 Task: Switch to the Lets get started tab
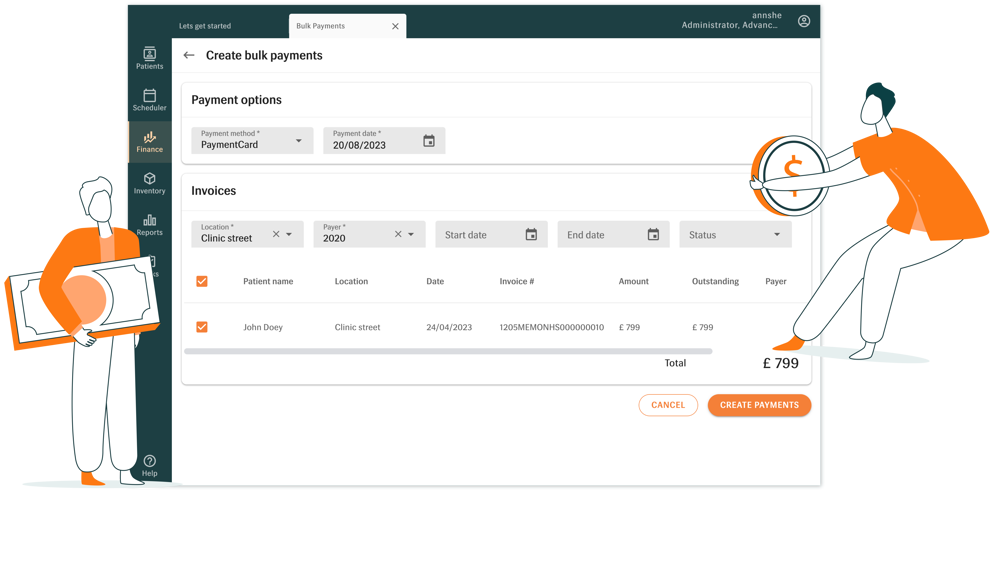205,26
